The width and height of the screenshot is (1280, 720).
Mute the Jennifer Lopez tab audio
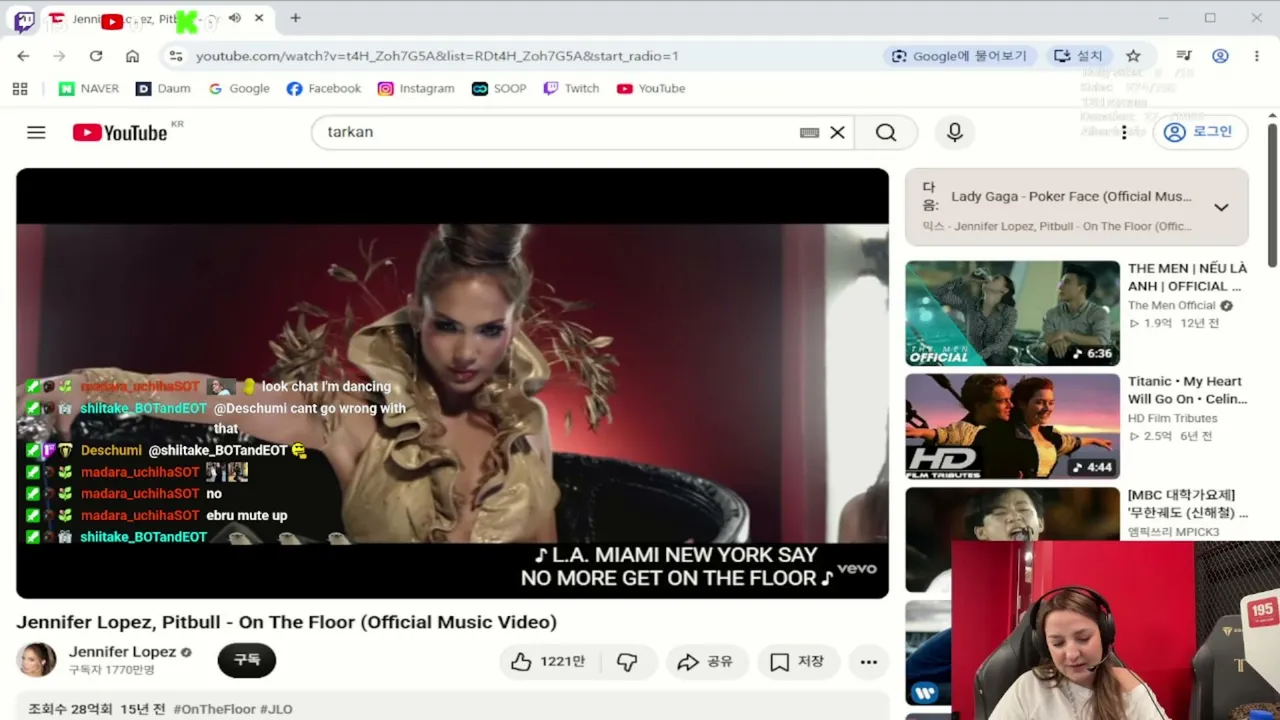click(235, 18)
